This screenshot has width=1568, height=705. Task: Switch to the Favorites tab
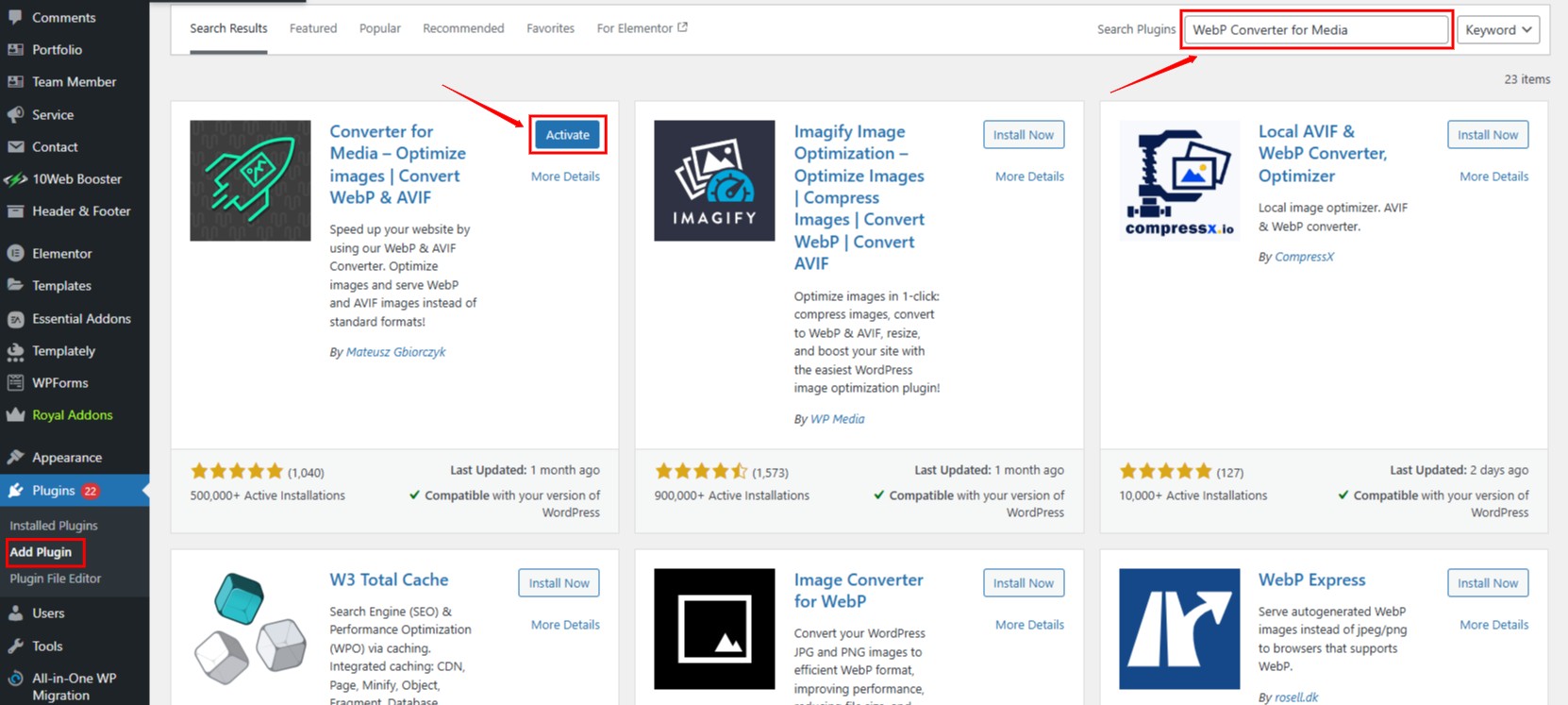(550, 28)
